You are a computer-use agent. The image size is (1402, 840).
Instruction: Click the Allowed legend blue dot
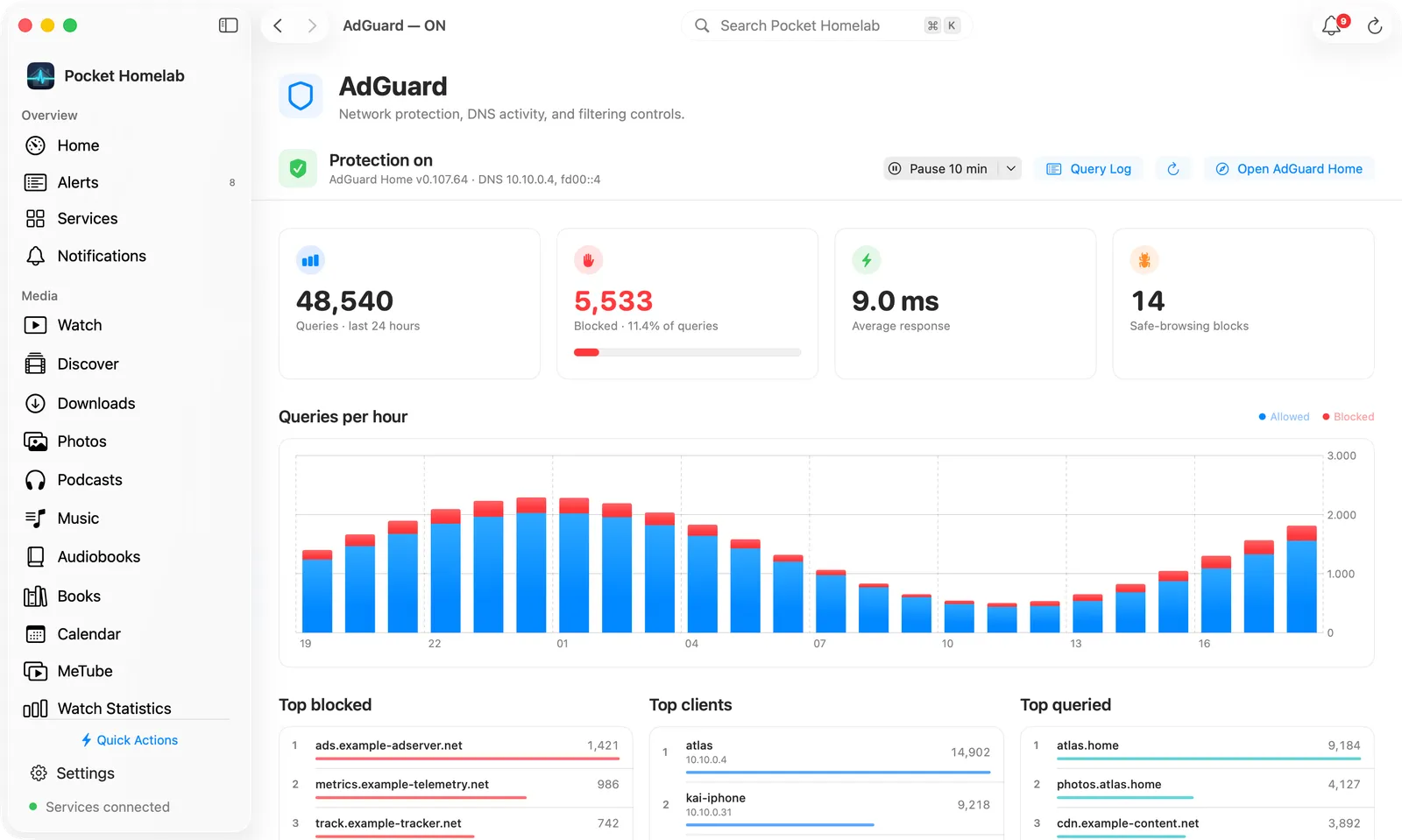tap(1263, 417)
